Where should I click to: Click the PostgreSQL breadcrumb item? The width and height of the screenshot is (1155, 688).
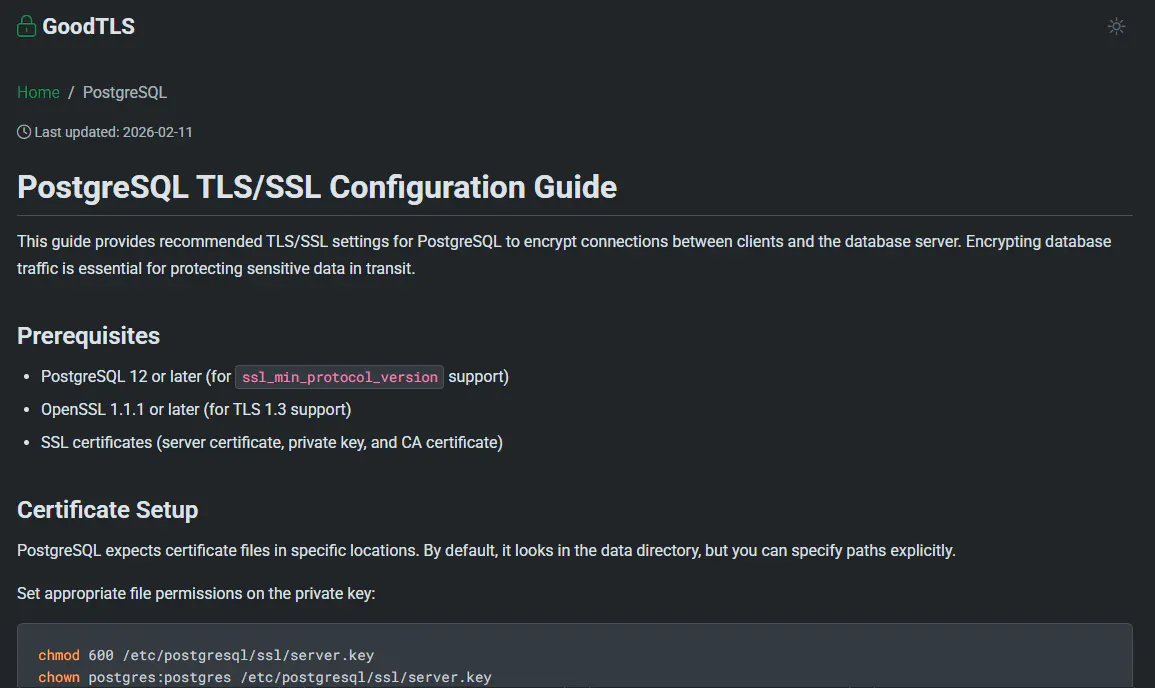[124, 92]
